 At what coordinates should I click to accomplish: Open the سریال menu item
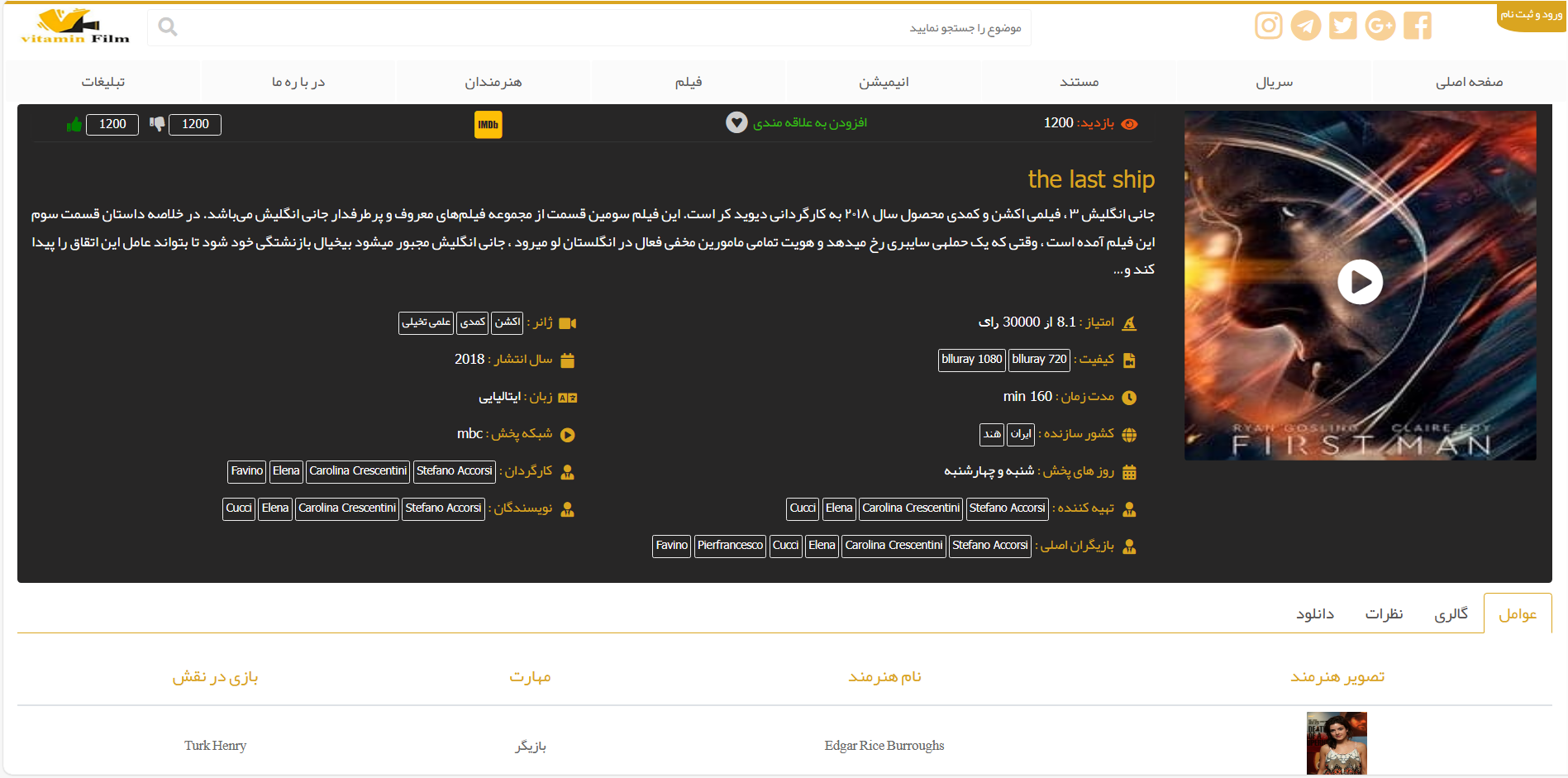[1274, 82]
